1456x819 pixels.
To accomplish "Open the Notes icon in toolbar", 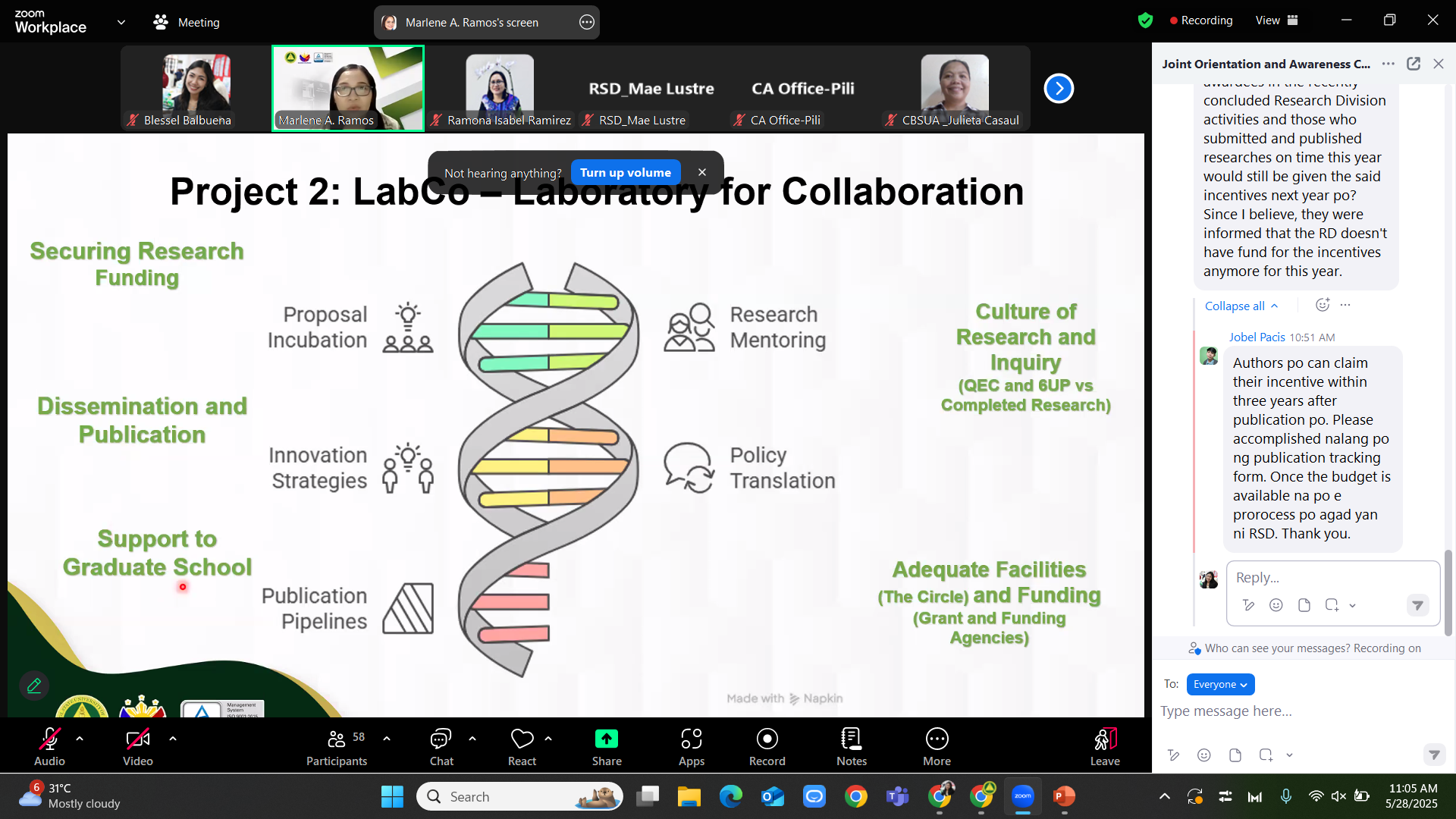I will point(851,739).
